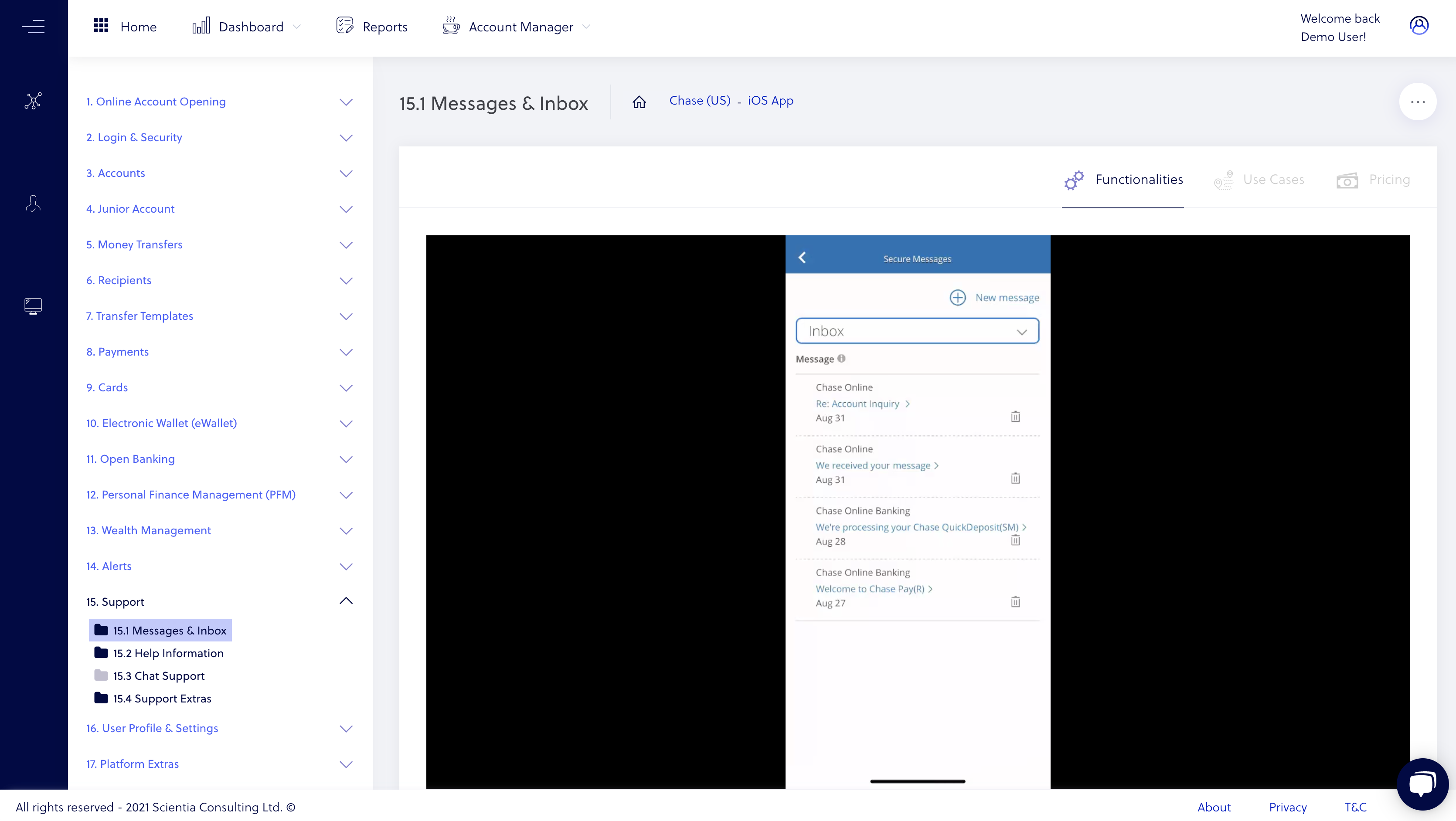
Task: Click the Dashboard bar chart icon
Action: [x=201, y=26]
